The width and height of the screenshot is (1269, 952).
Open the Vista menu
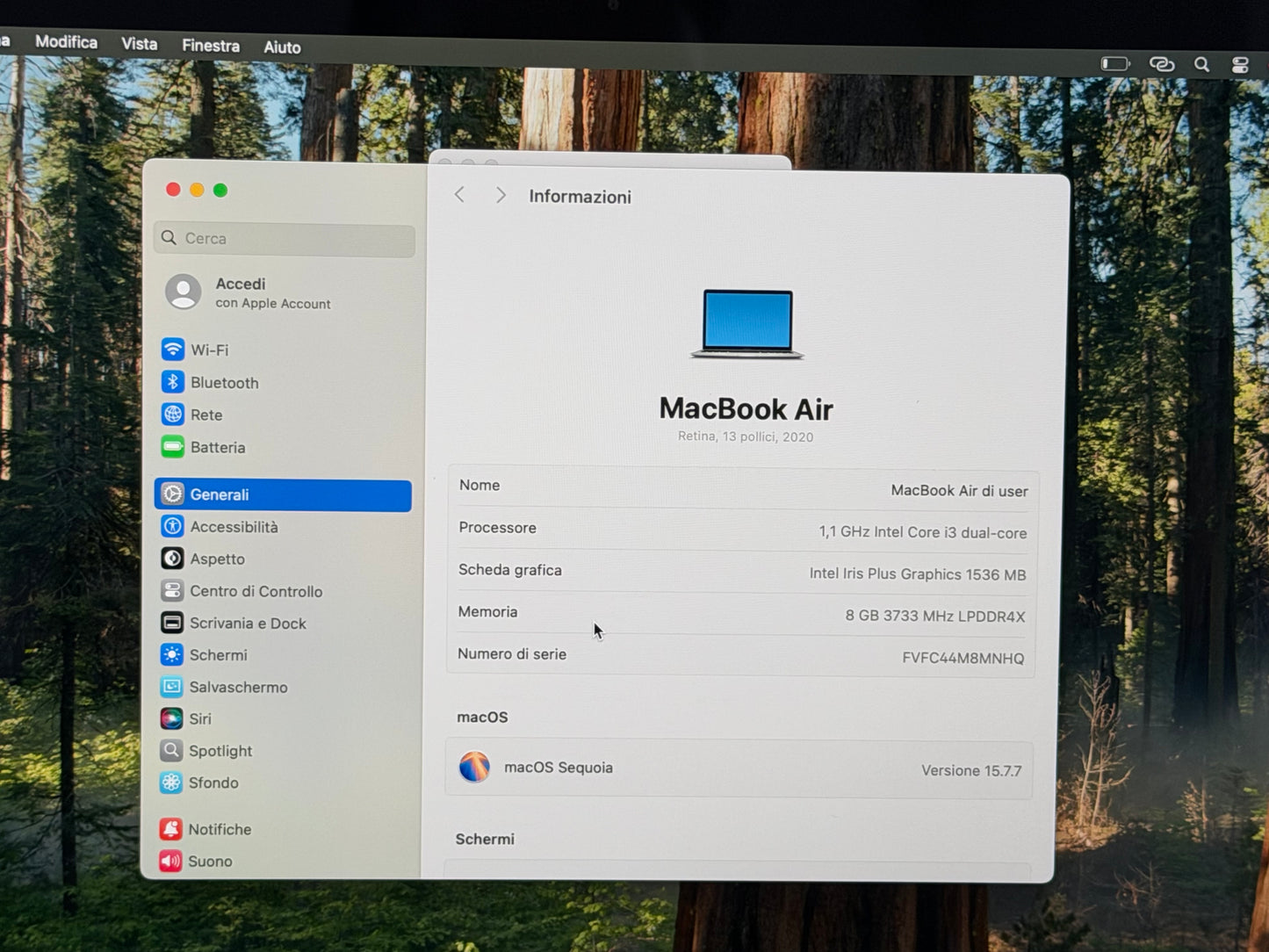click(x=140, y=43)
